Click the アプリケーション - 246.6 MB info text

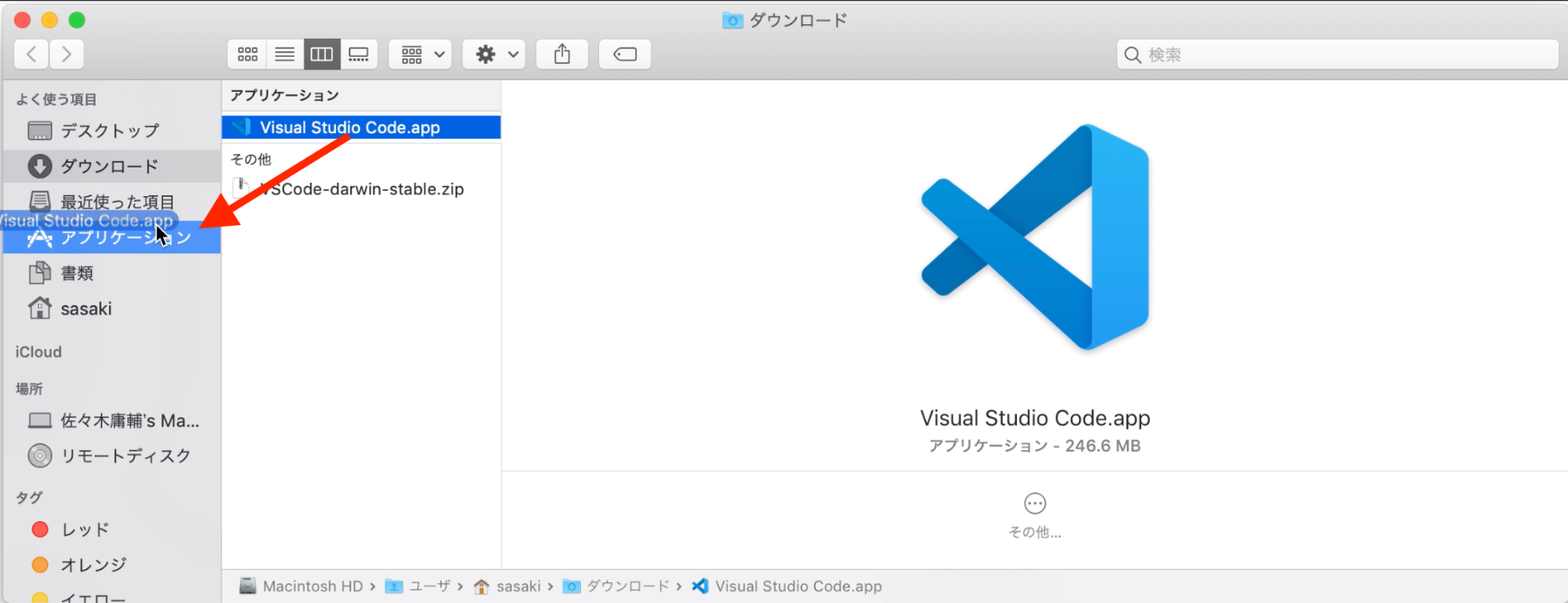pos(1035,445)
